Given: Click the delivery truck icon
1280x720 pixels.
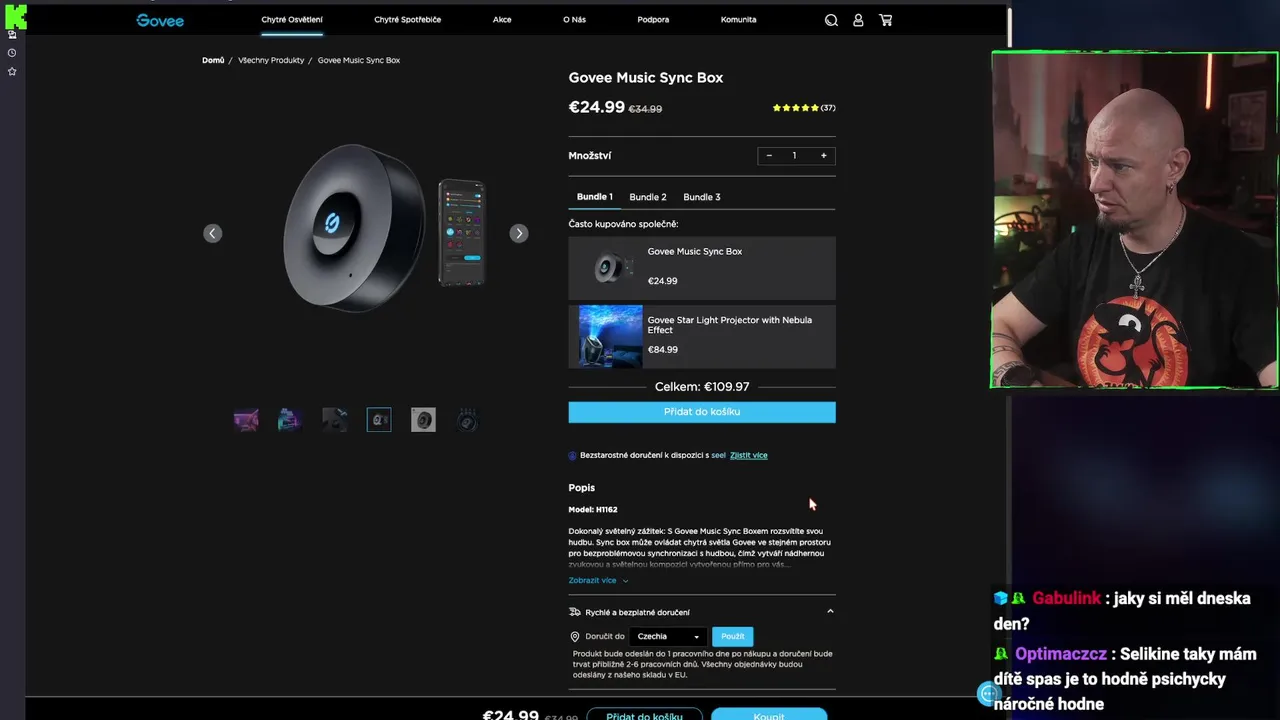Looking at the screenshot, I should tap(575, 612).
